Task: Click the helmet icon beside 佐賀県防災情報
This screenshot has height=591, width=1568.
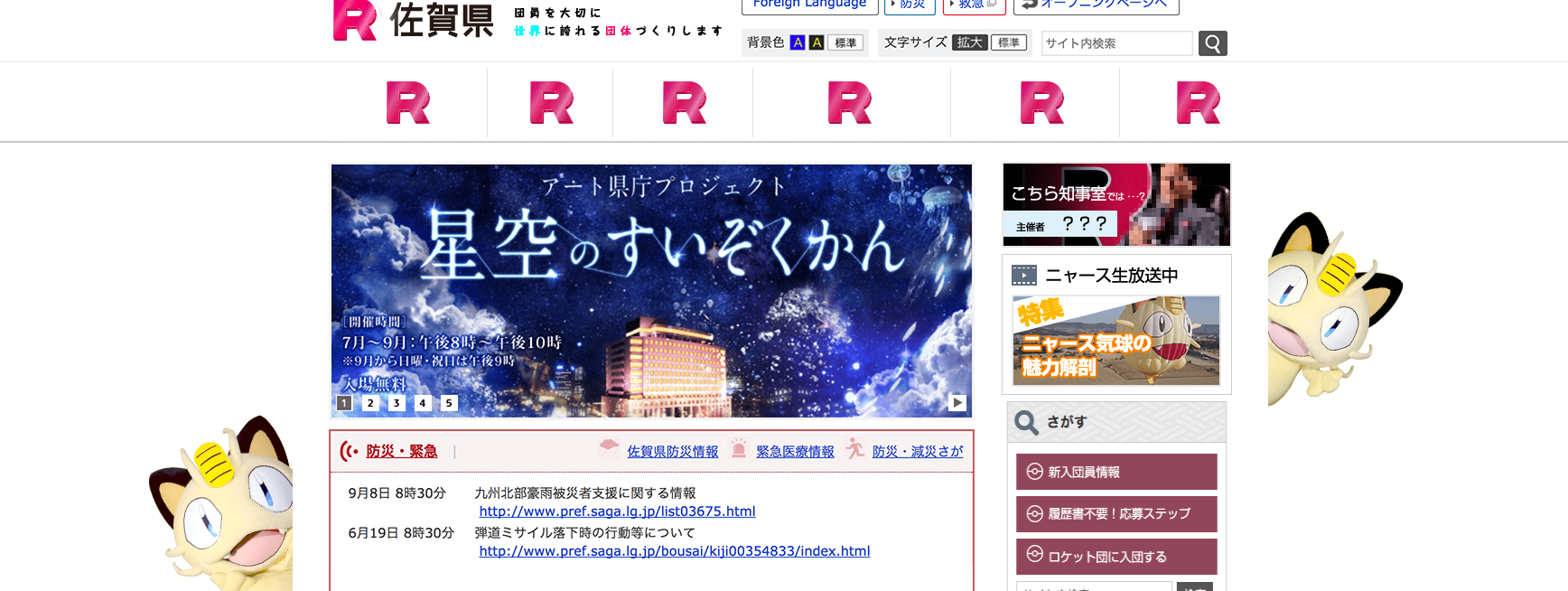Action: (x=610, y=447)
